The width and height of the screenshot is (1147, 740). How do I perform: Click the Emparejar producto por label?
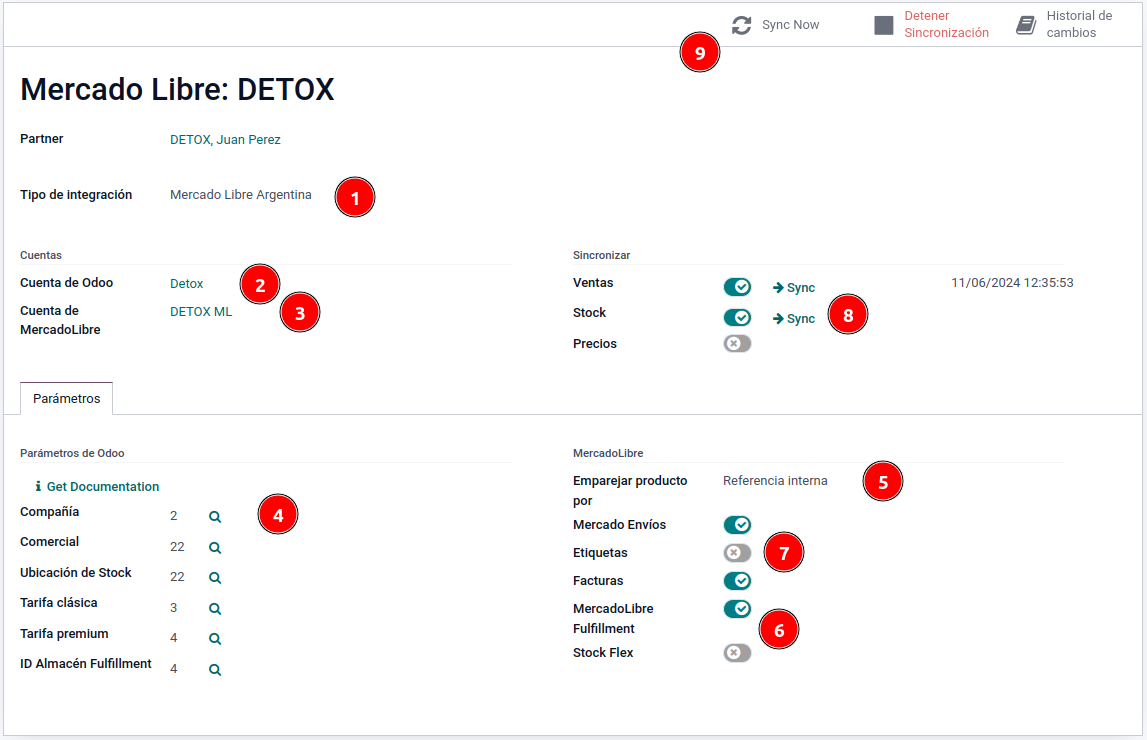pyautogui.click(x=630, y=491)
